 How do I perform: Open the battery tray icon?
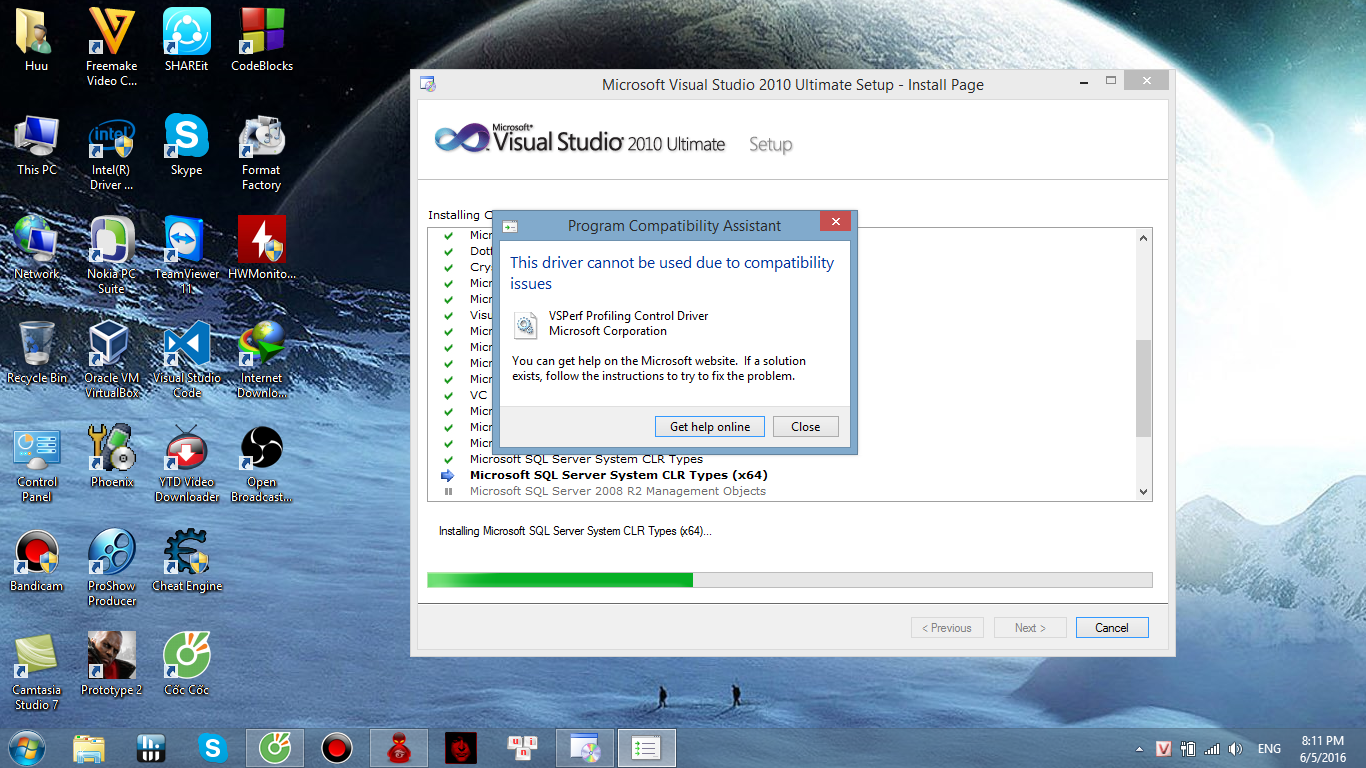coord(1189,749)
